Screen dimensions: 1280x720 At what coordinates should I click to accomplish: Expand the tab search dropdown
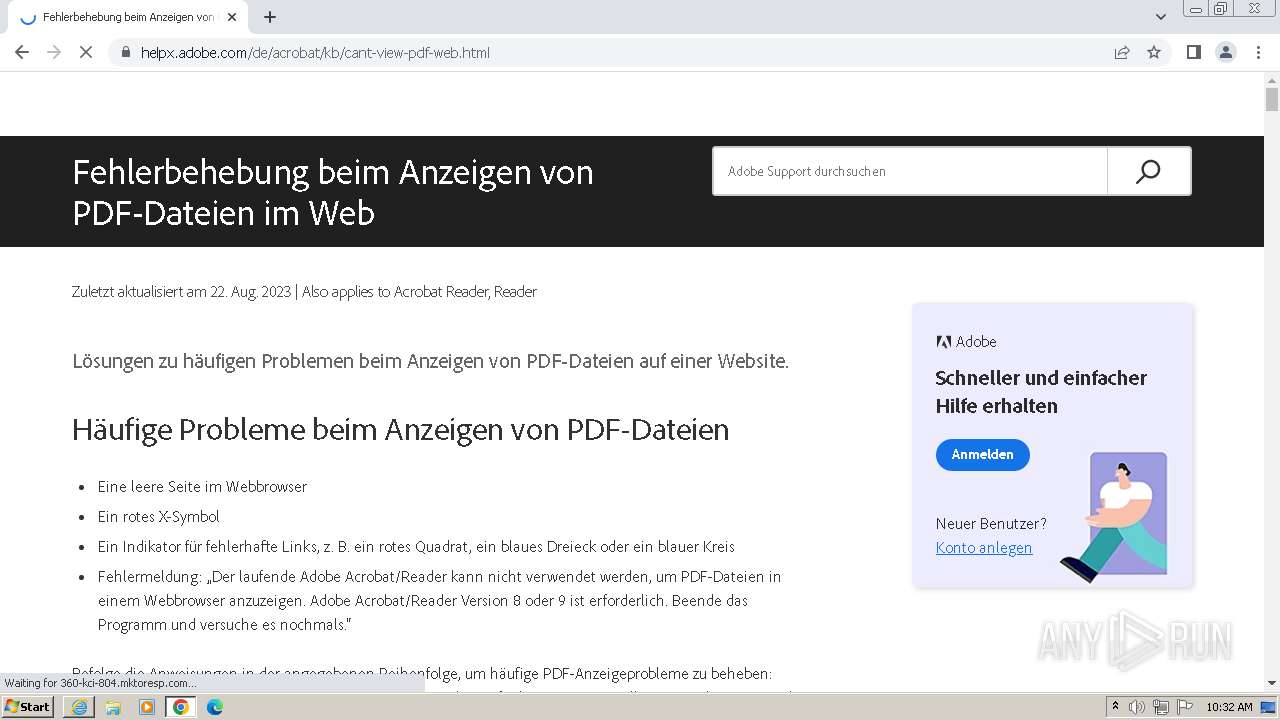coord(1160,17)
